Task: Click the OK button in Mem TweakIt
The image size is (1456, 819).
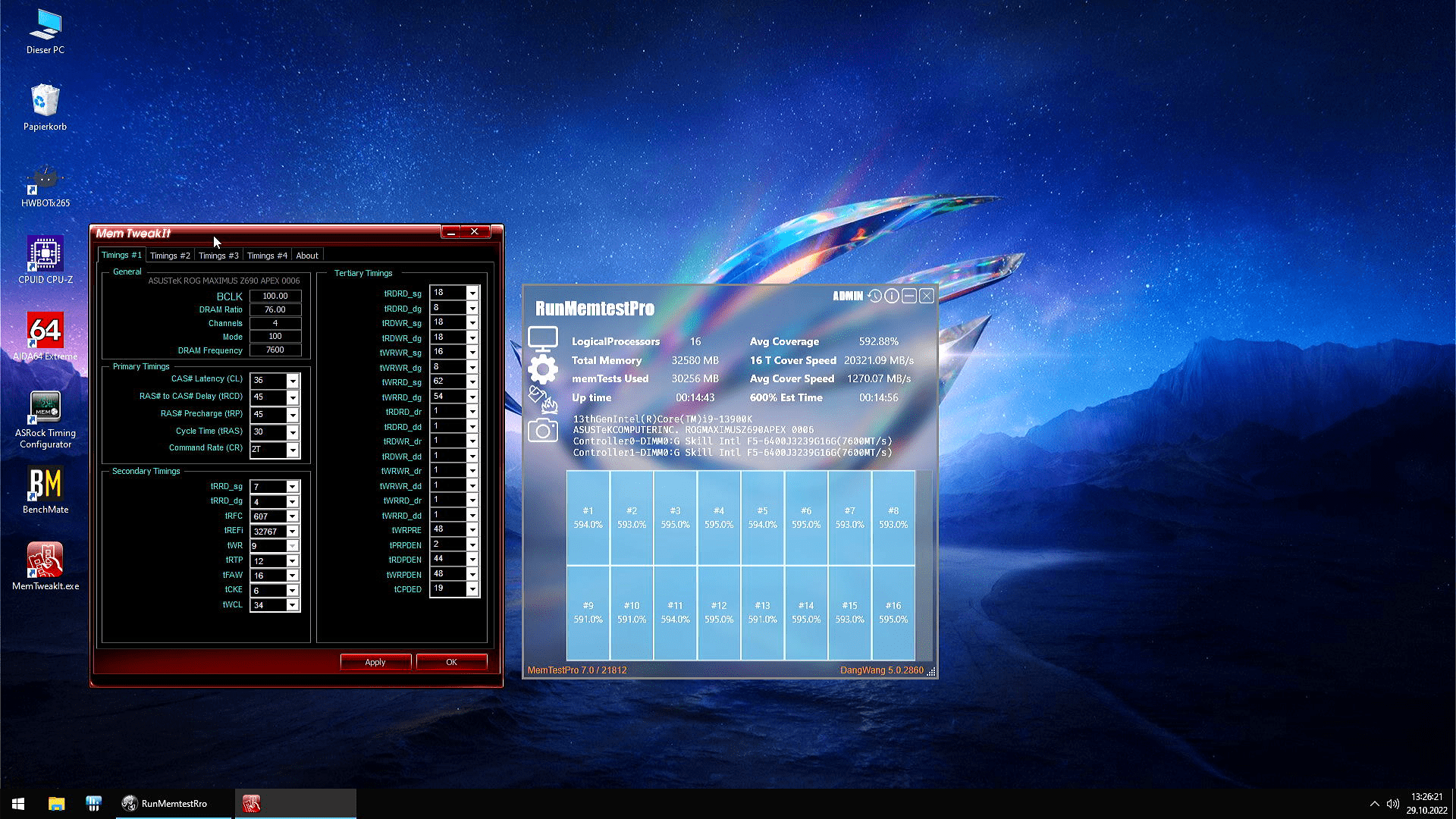Action: click(451, 662)
